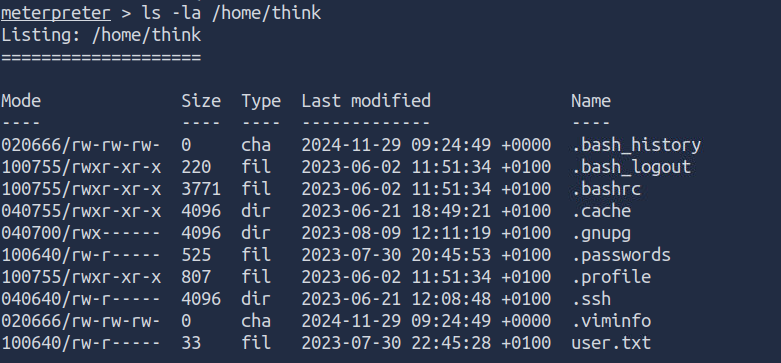Click the Size column header

201,101
